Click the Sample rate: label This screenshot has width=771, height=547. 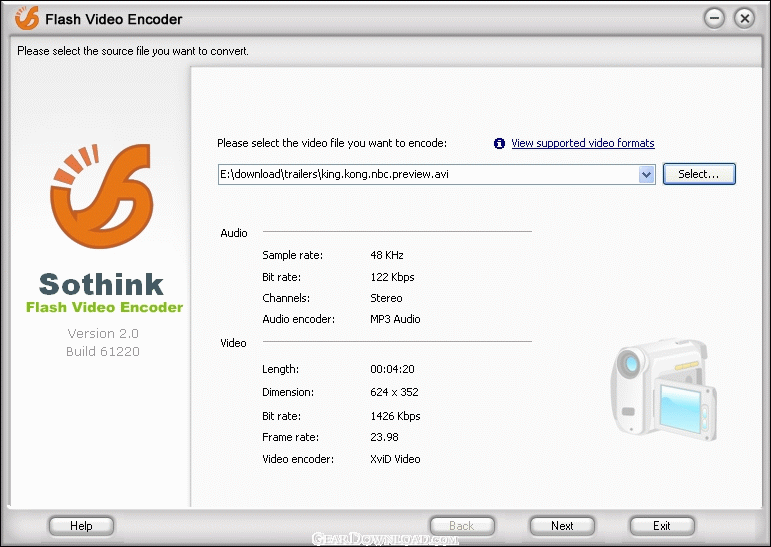point(293,255)
